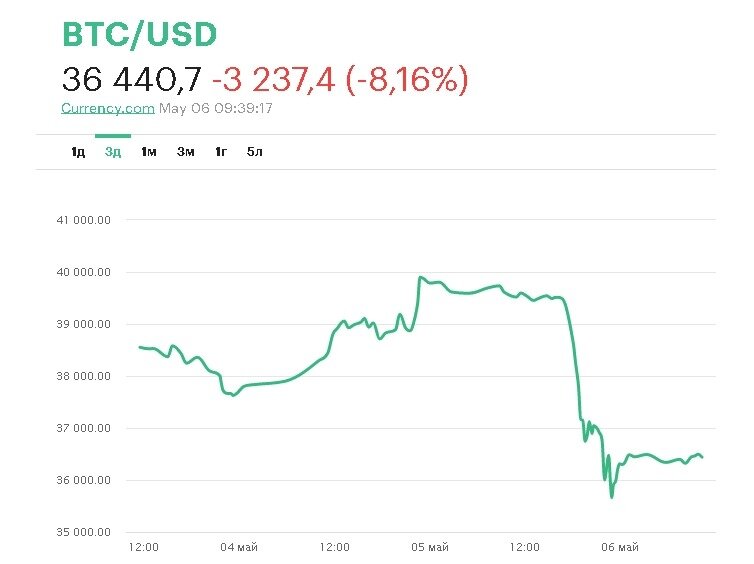This screenshot has height=564, width=754.
Task: Open the Currency.com source link
Action: [108, 108]
